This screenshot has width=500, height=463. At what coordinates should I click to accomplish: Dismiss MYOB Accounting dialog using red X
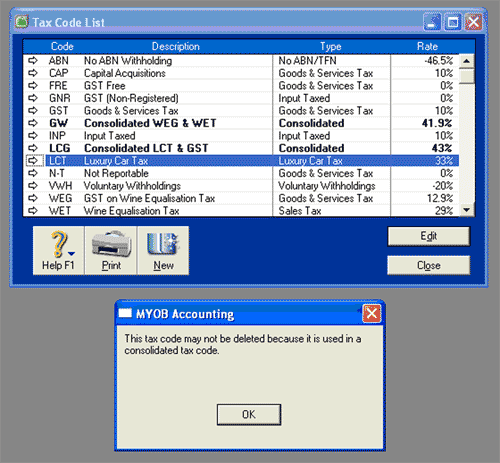(372, 313)
